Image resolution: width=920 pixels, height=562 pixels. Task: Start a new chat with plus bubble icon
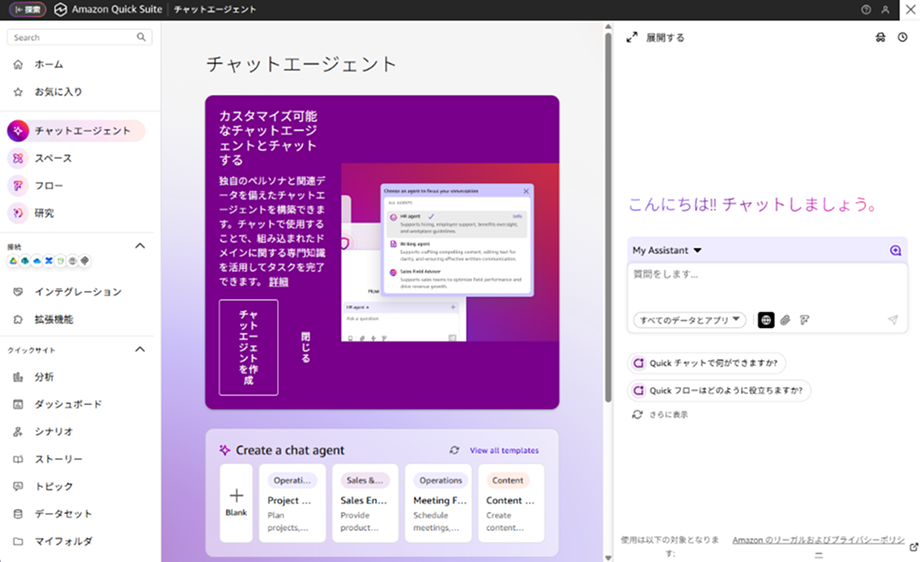(895, 251)
